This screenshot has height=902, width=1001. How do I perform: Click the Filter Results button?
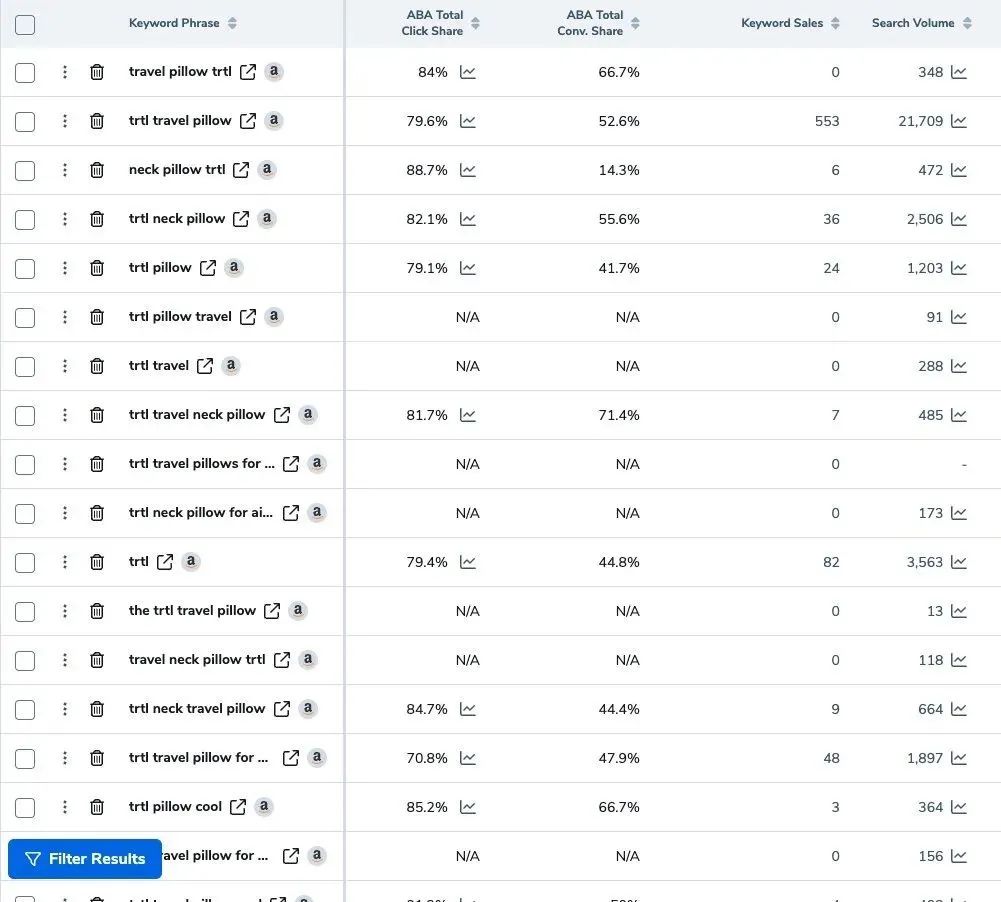(x=85, y=859)
